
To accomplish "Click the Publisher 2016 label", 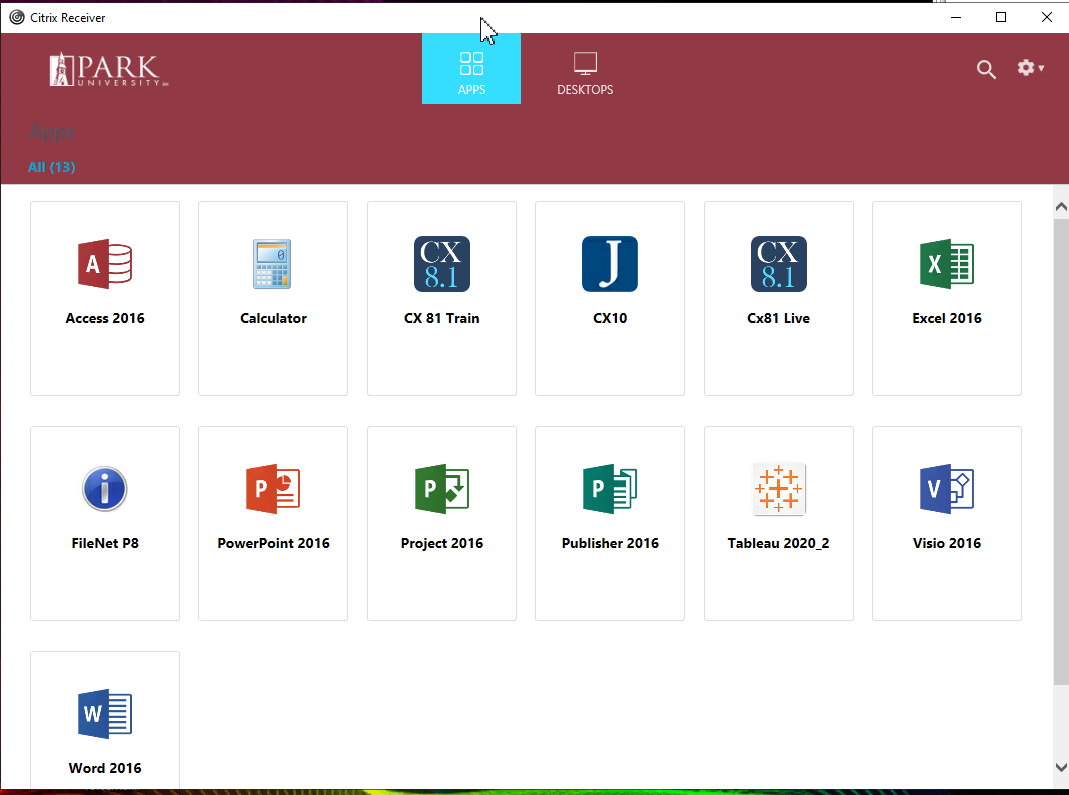I will click(610, 543).
